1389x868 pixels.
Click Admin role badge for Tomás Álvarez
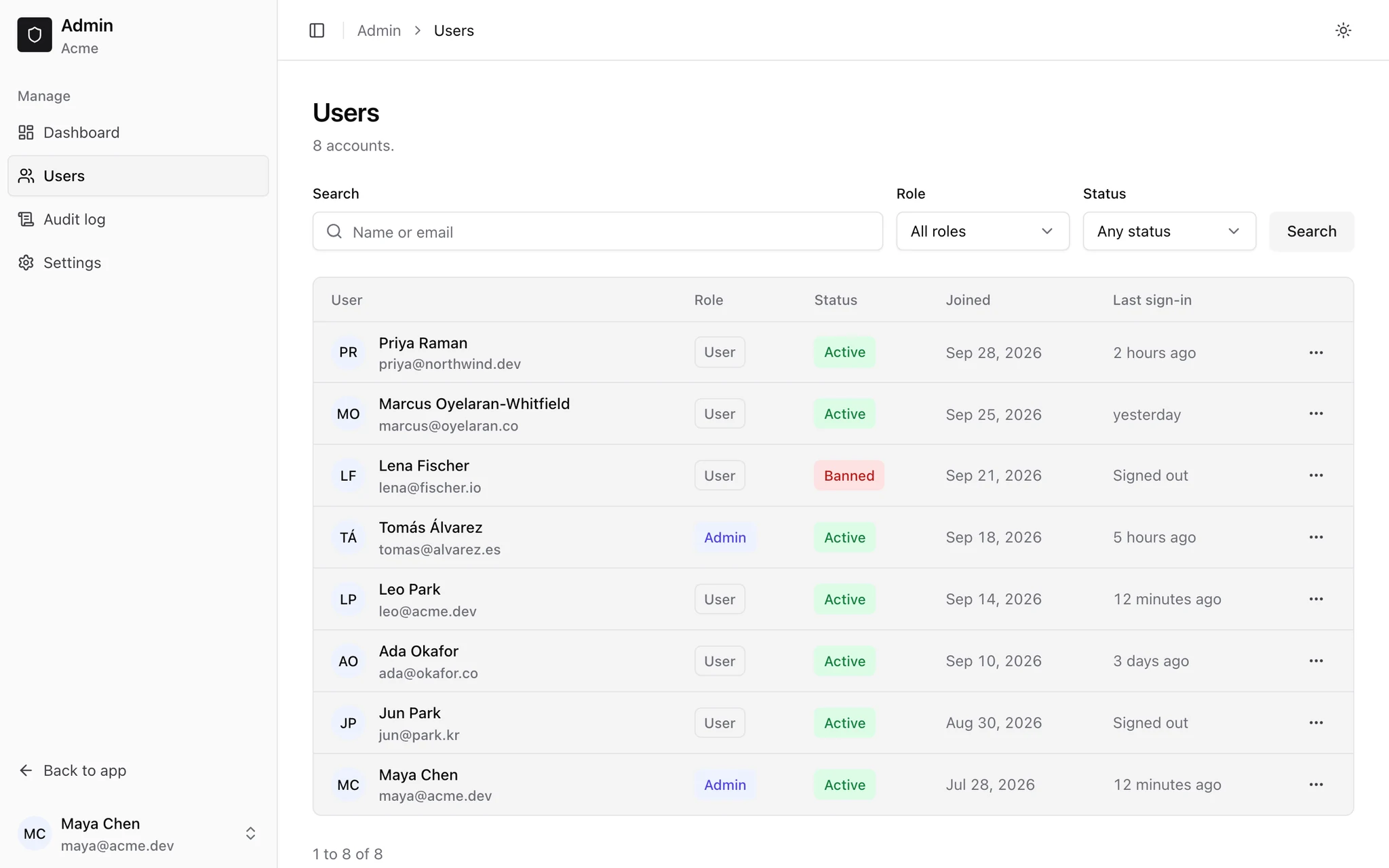pyautogui.click(x=724, y=537)
